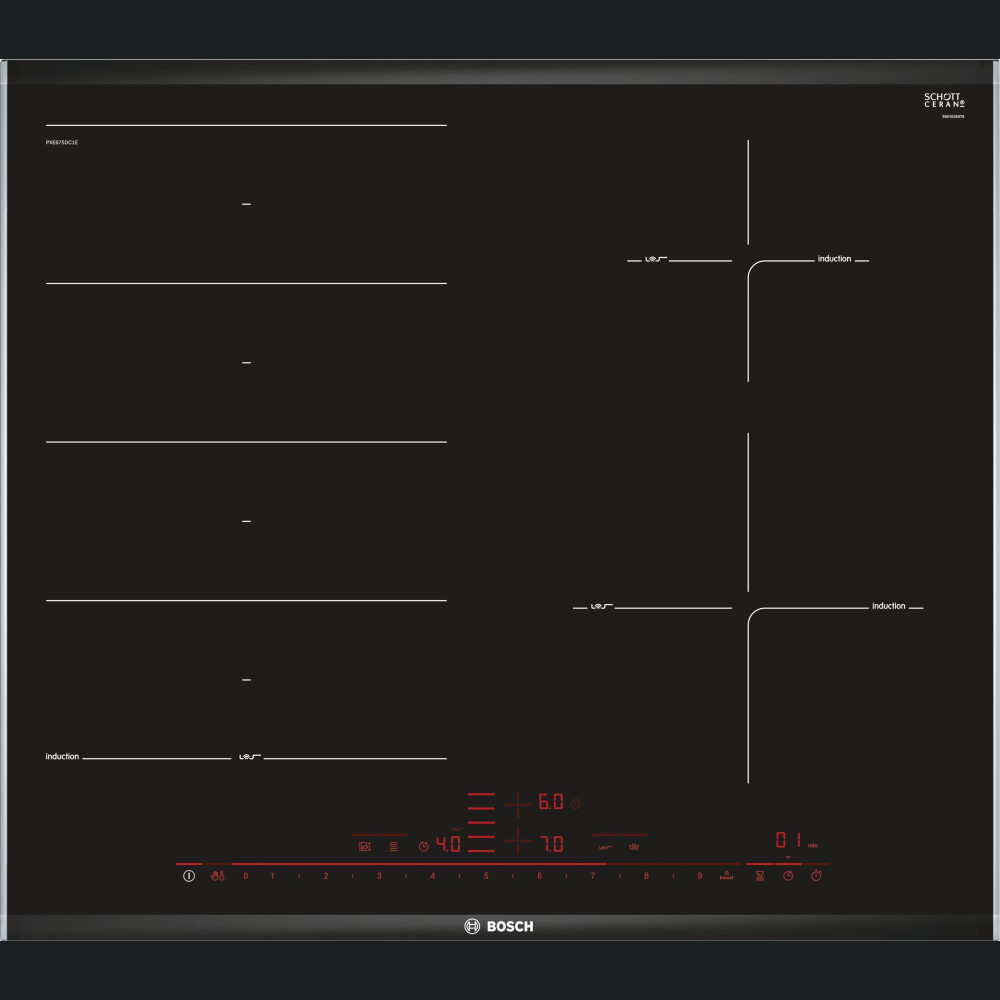Image resolution: width=1000 pixels, height=1000 pixels.
Task: Tap the MoveMode icon with dashed square
Action: tap(365, 846)
